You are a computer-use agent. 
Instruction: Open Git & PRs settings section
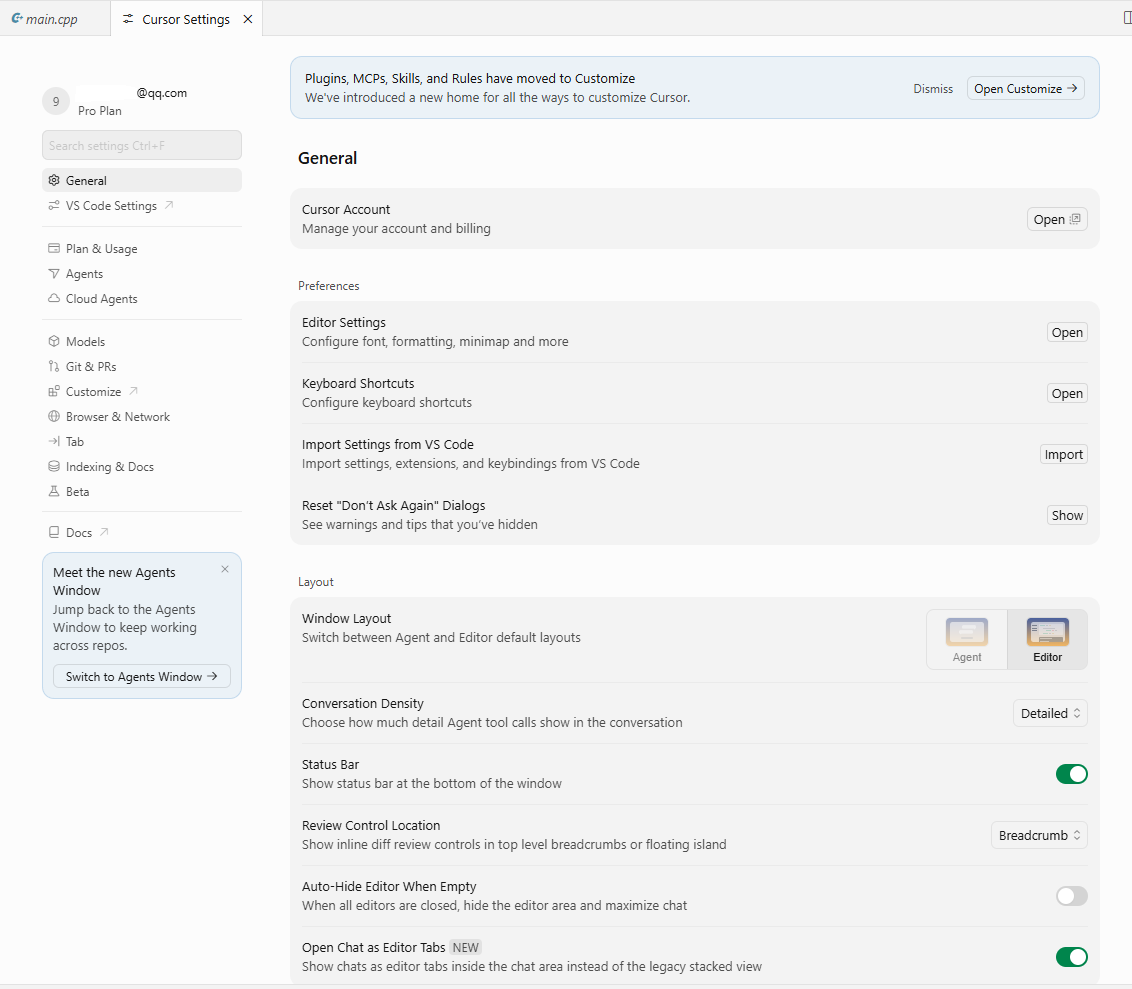[x=142, y=366]
